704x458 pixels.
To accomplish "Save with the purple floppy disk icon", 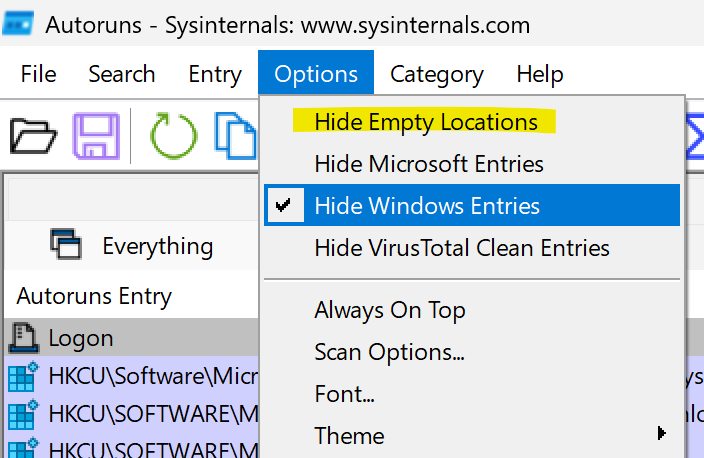I will pos(96,136).
